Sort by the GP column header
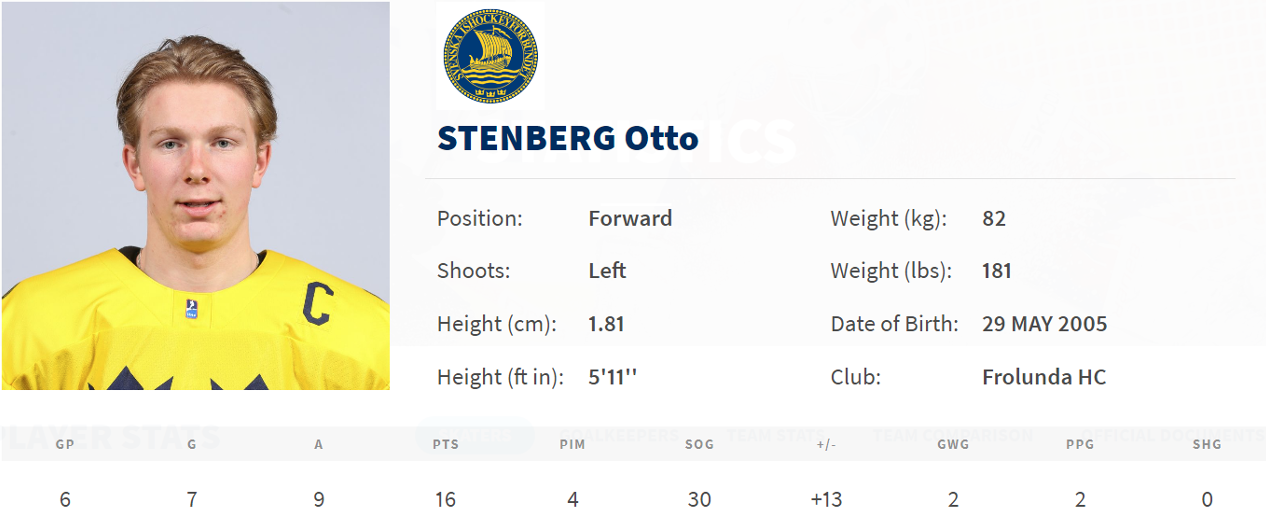The image size is (1266, 520). (x=65, y=444)
